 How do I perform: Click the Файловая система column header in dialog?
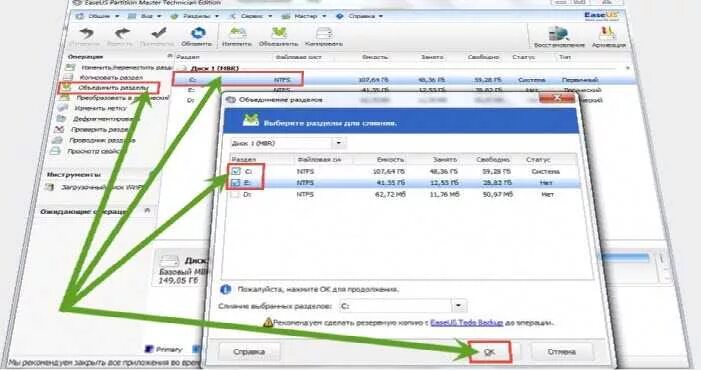tap(318, 159)
